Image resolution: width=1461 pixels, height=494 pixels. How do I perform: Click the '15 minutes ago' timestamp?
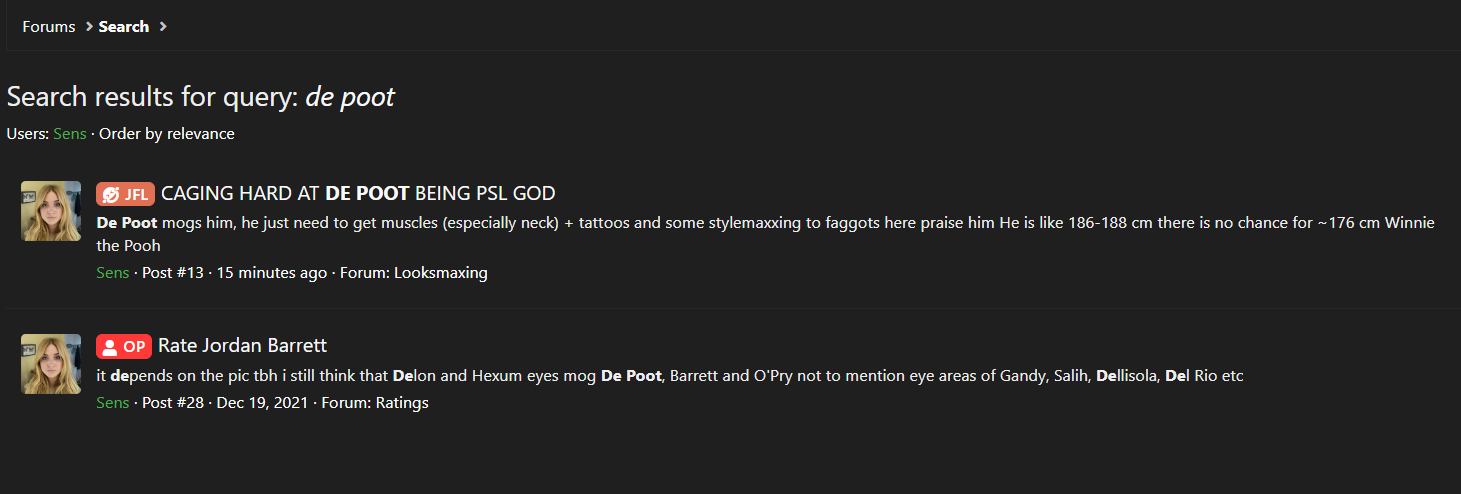point(272,273)
